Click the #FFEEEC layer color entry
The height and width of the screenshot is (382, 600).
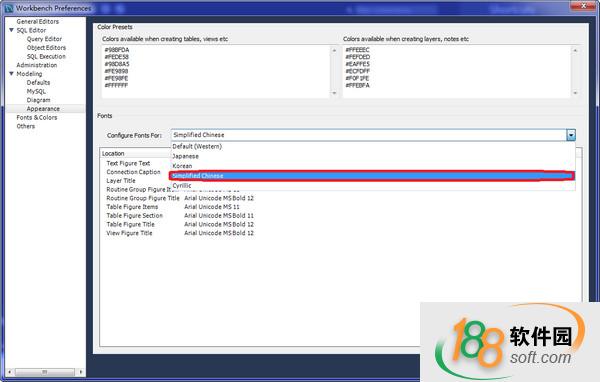[x=357, y=50]
